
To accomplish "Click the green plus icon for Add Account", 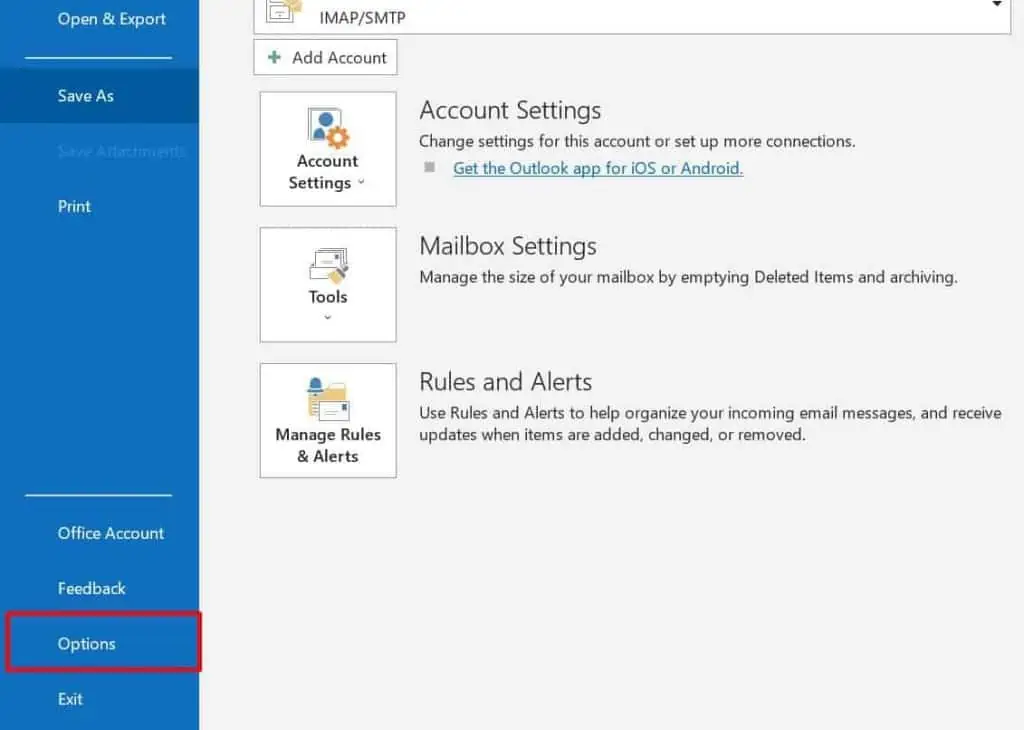I will [x=274, y=57].
